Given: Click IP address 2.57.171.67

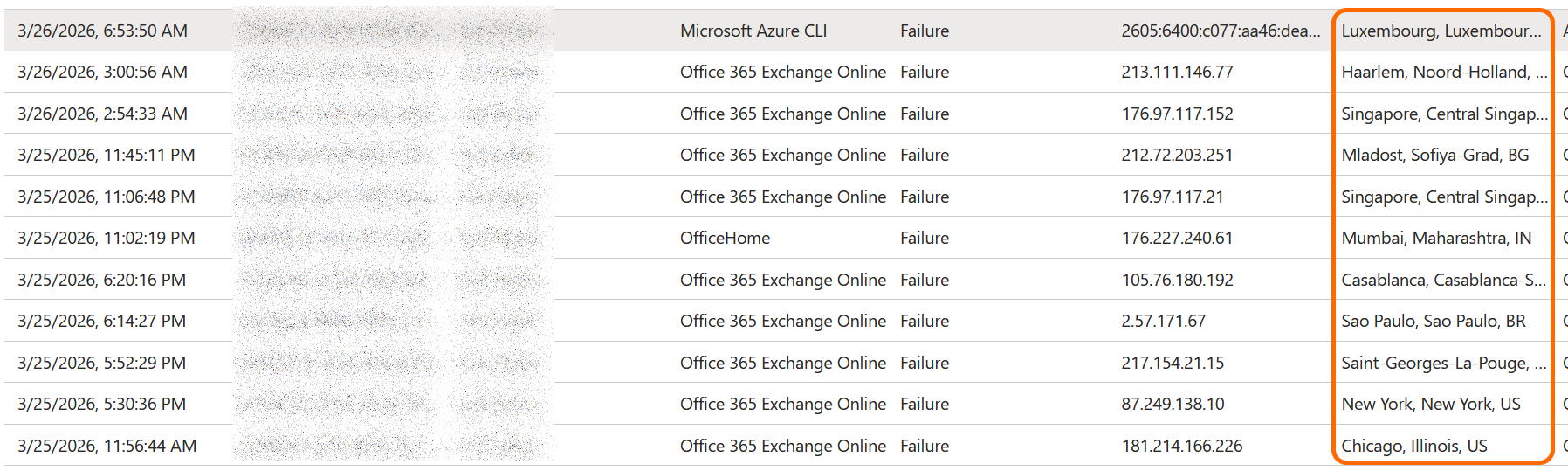Looking at the screenshot, I should point(1163,321).
